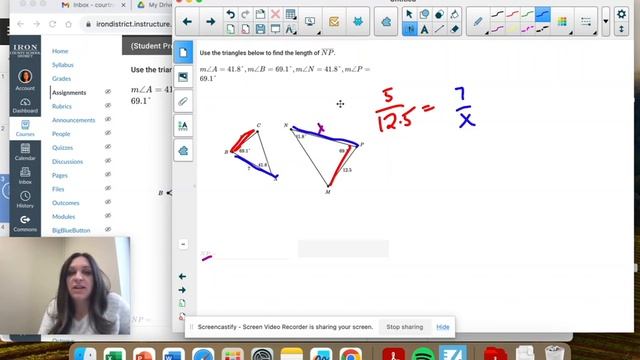Toggle visibility eye next to People
Image resolution: width=640 pixels, height=360 pixels.
click(x=108, y=133)
